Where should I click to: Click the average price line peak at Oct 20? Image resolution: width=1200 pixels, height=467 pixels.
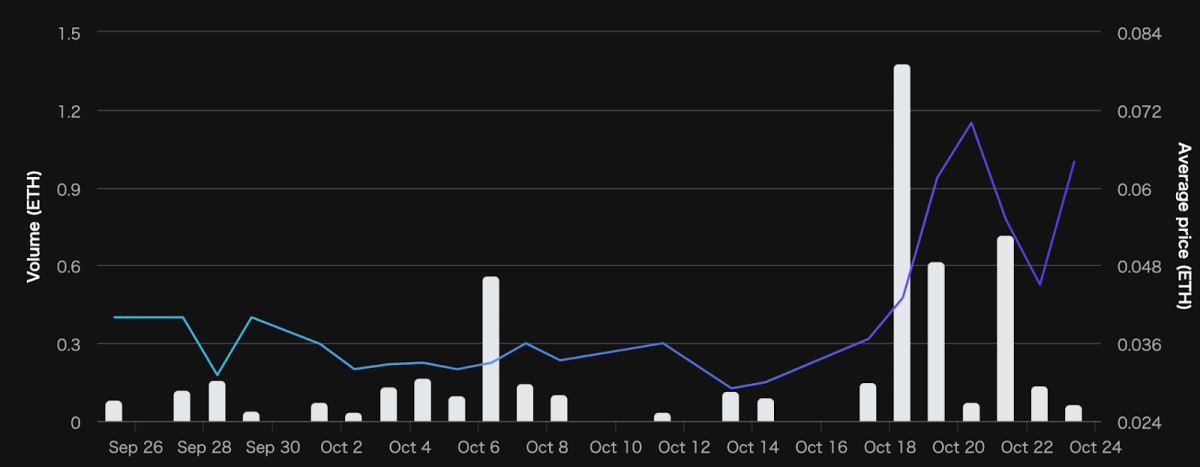pos(971,123)
